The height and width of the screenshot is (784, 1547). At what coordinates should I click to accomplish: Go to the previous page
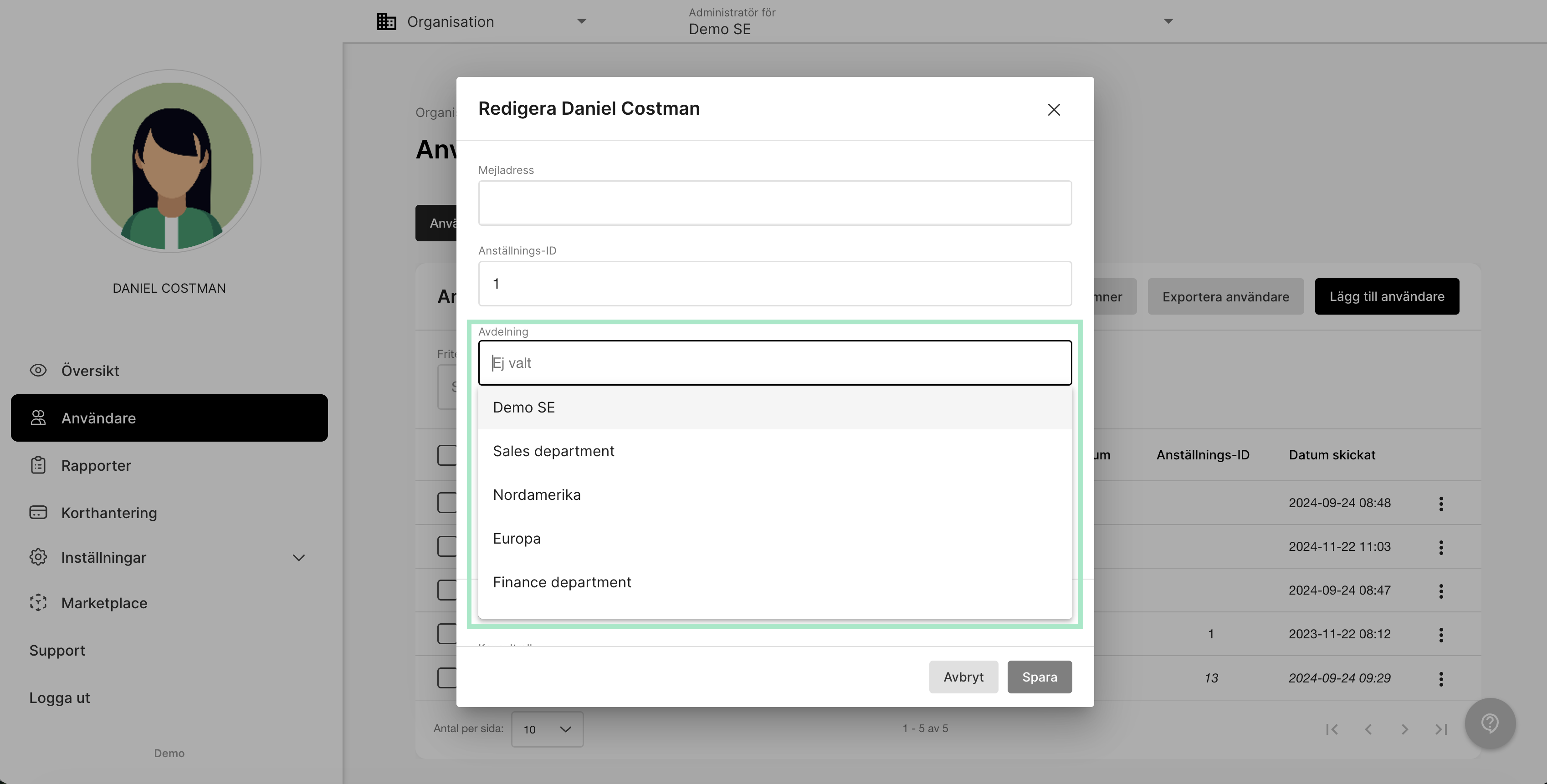(x=1368, y=729)
